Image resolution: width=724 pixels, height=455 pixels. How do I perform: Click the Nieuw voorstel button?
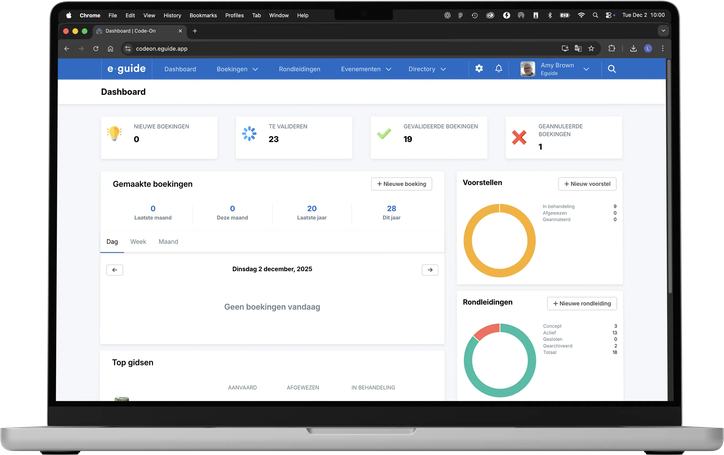click(587, 184)
